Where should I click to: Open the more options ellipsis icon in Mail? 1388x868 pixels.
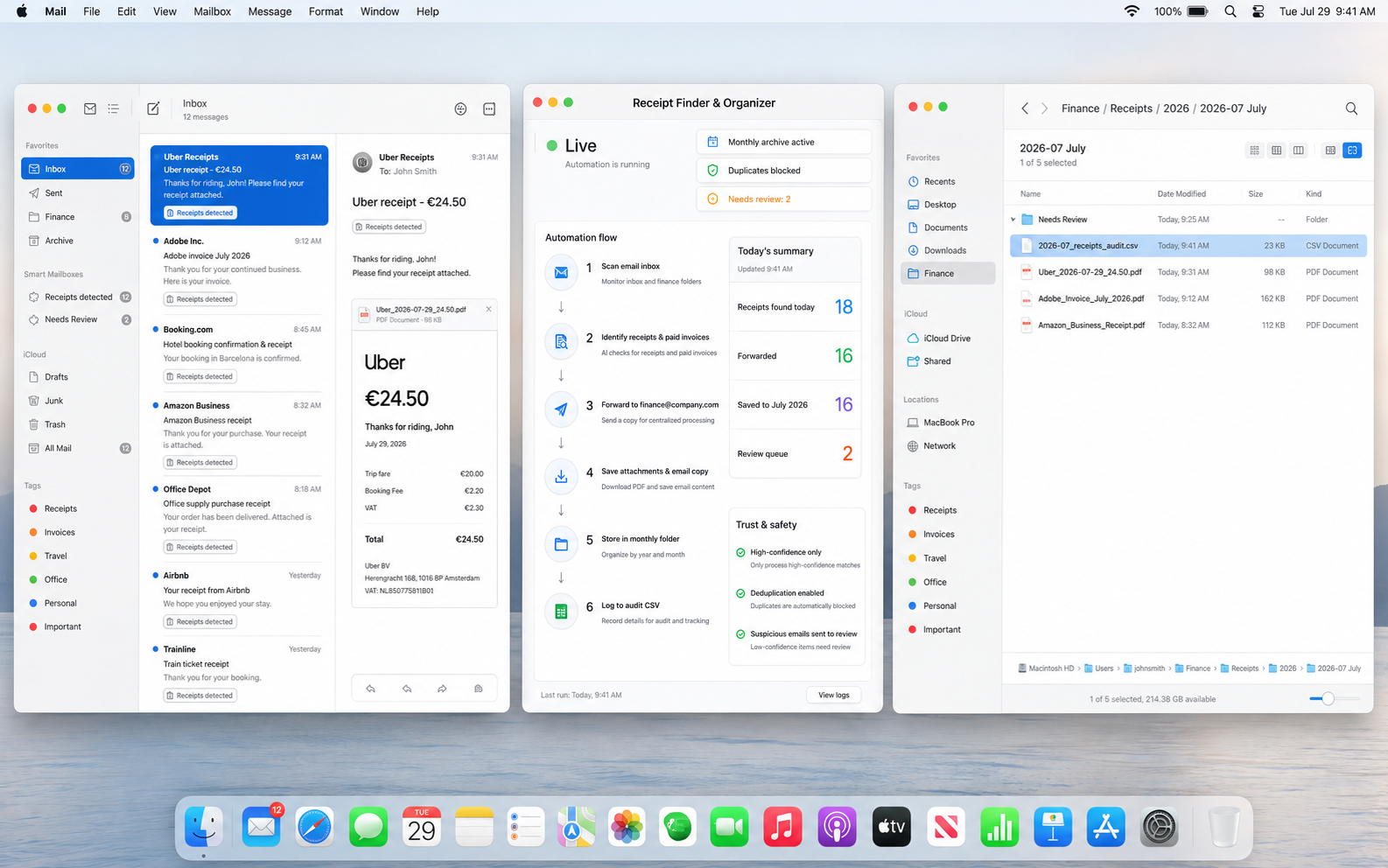489,108
